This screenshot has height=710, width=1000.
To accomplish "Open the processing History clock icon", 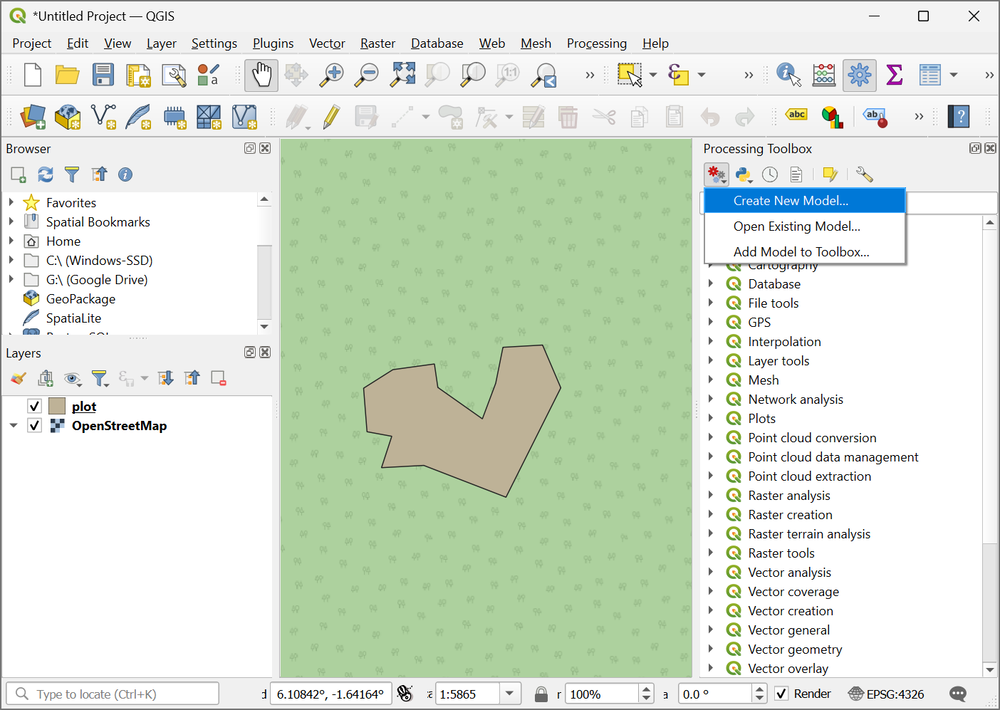I will pyautogui.click(x=770, y=174).
